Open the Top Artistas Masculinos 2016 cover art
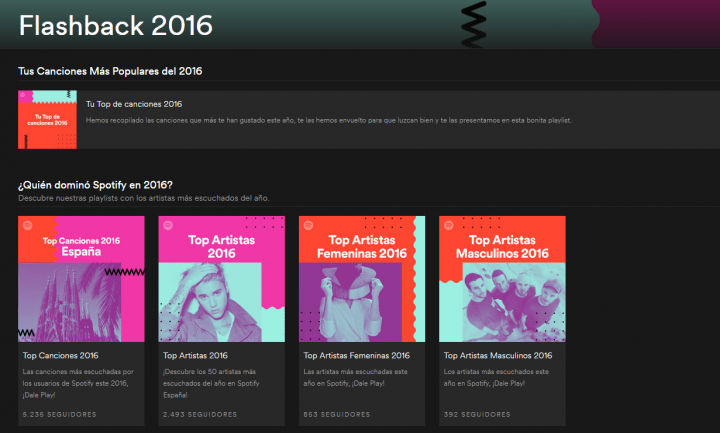The image size is (720, 433). (502, 279)
